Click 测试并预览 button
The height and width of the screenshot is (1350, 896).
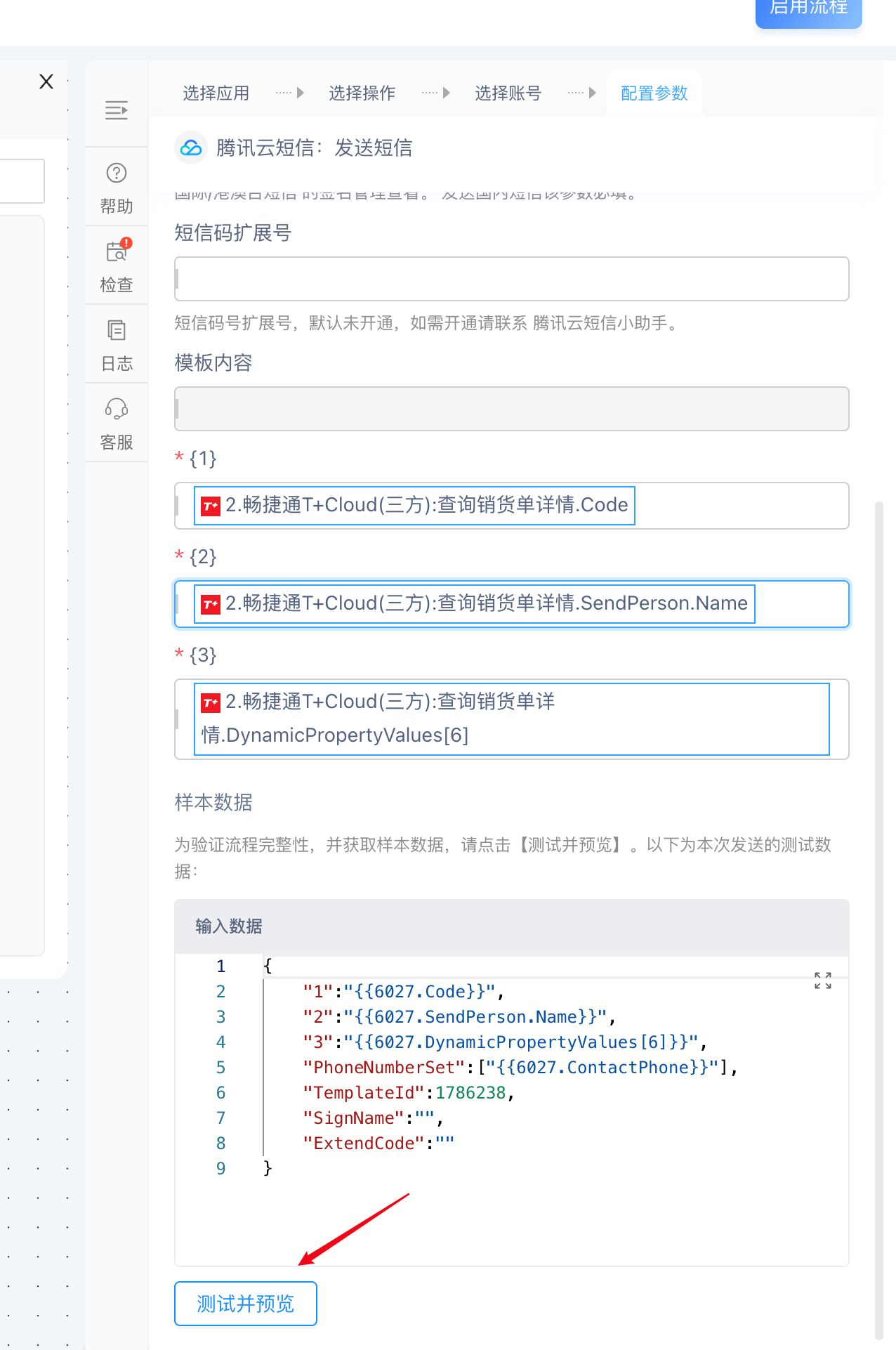(x=246, y=1304)
